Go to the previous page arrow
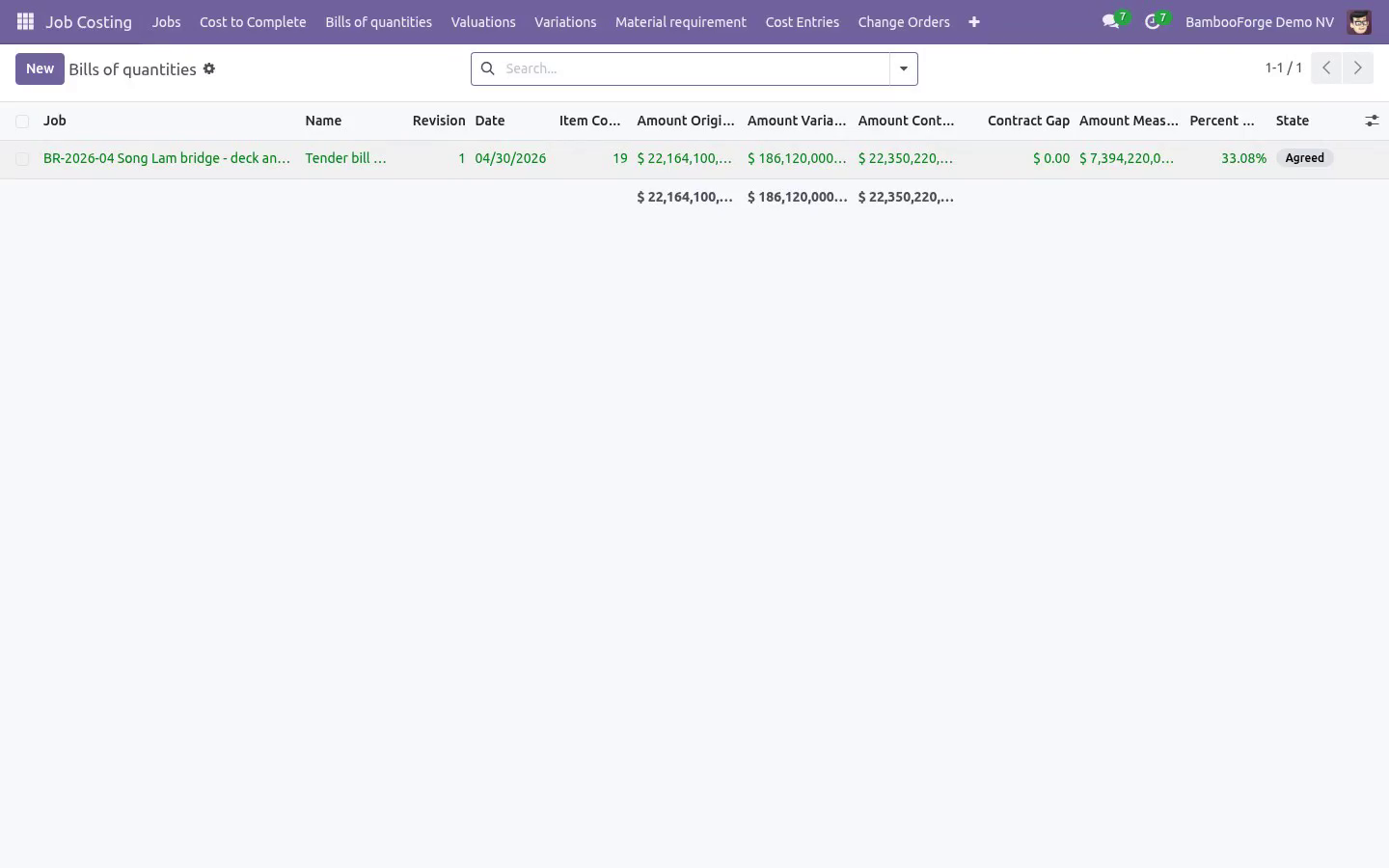Image resolution: width=1389 pixels, height=868 pixels. (x=1326, y=68)
